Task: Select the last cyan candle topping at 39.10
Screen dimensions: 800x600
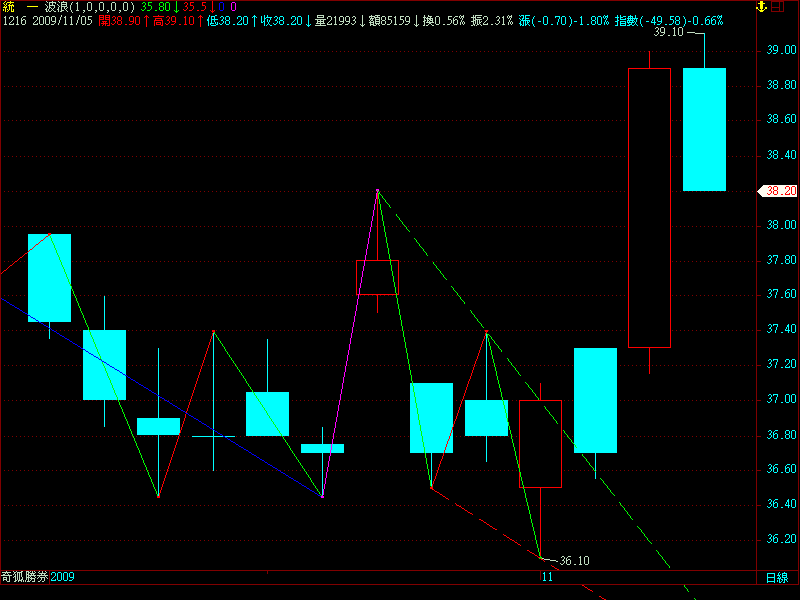Action: 705,130
